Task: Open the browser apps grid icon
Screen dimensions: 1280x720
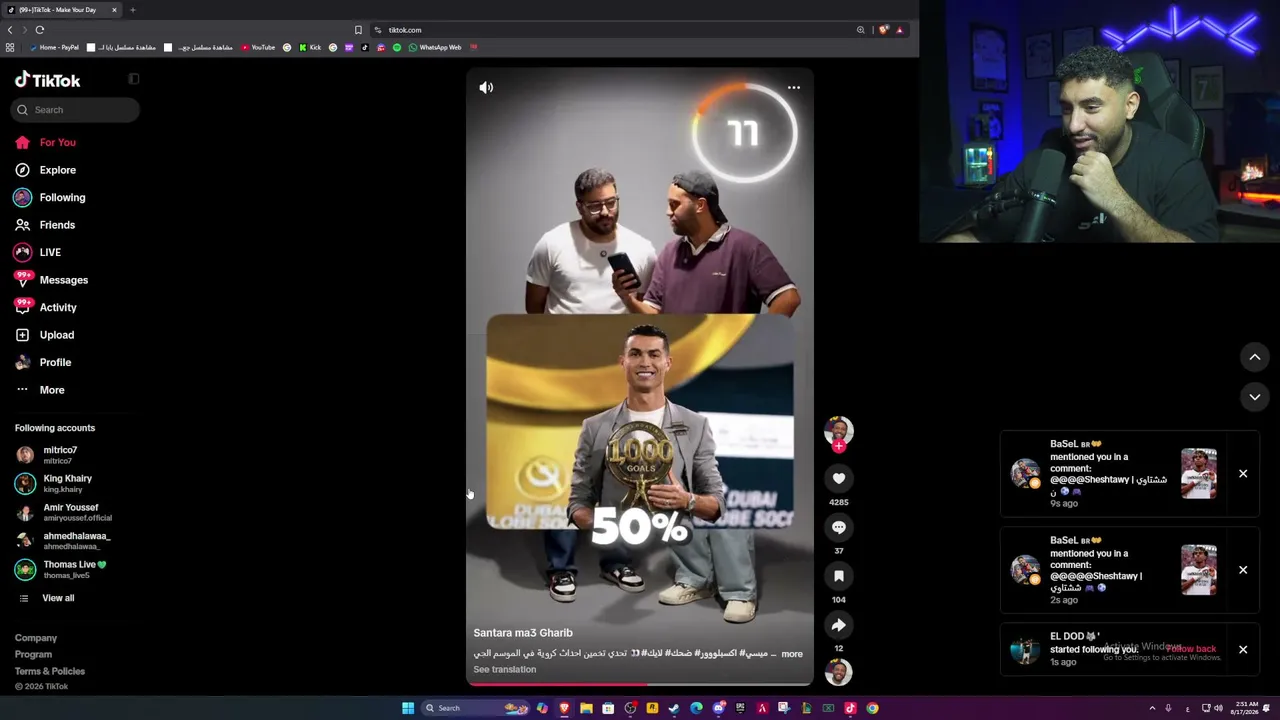Action: pos(10,47)
